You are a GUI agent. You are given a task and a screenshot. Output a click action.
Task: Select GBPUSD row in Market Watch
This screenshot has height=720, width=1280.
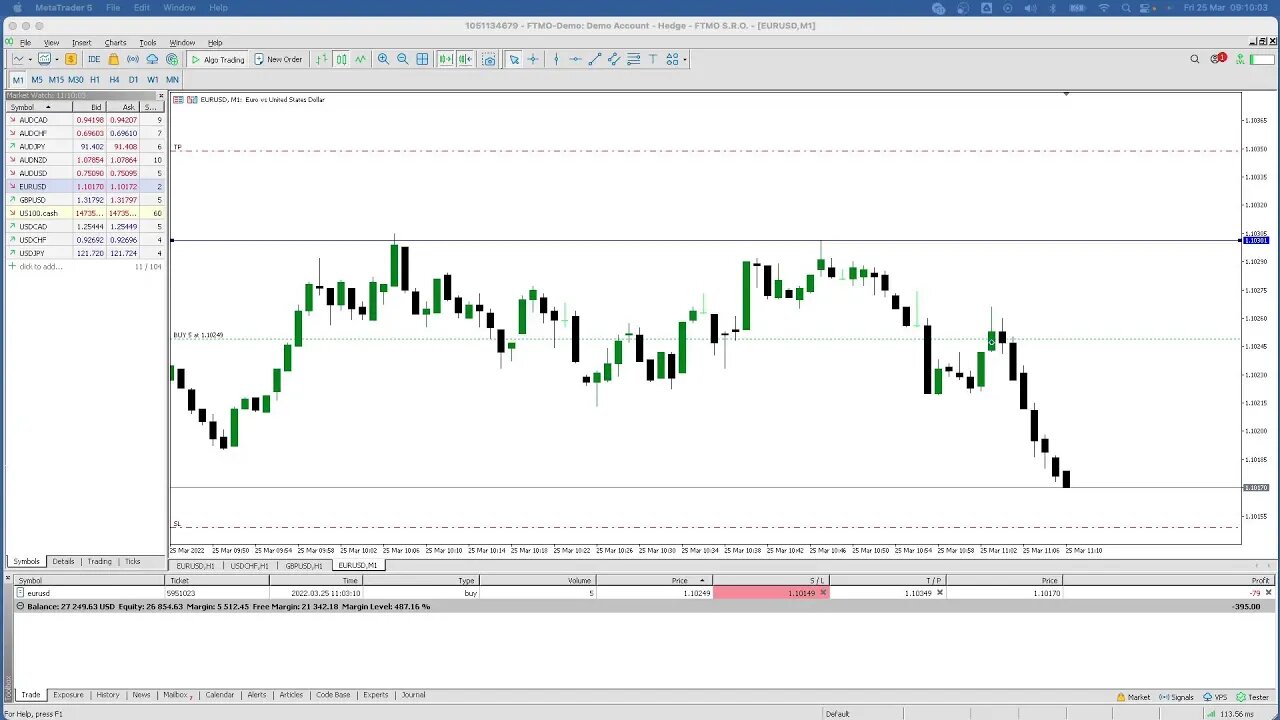pos(85,200)
